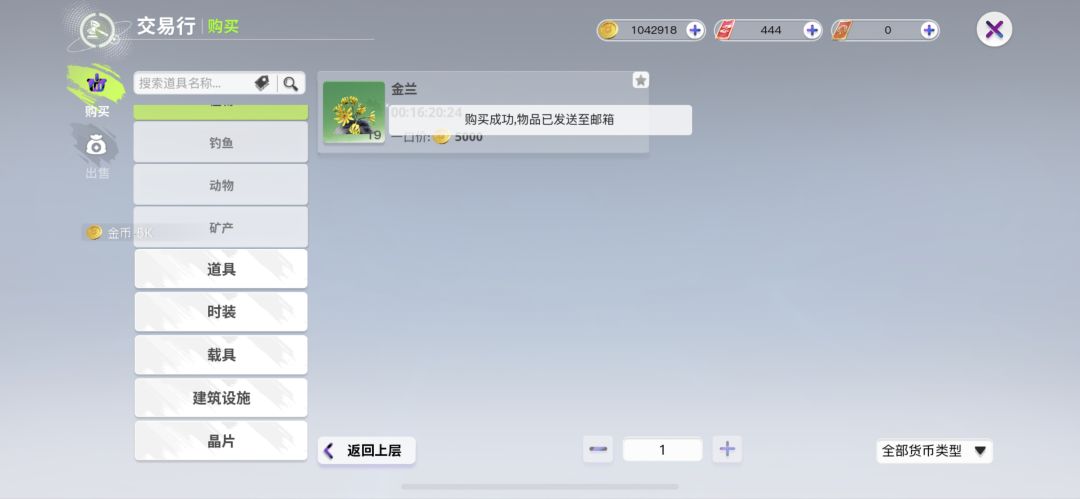This screenshot has height=499, width=1080.
Task: Select the 矿产 subcategory
Action: pyautogui.click(x=221, y=227)
